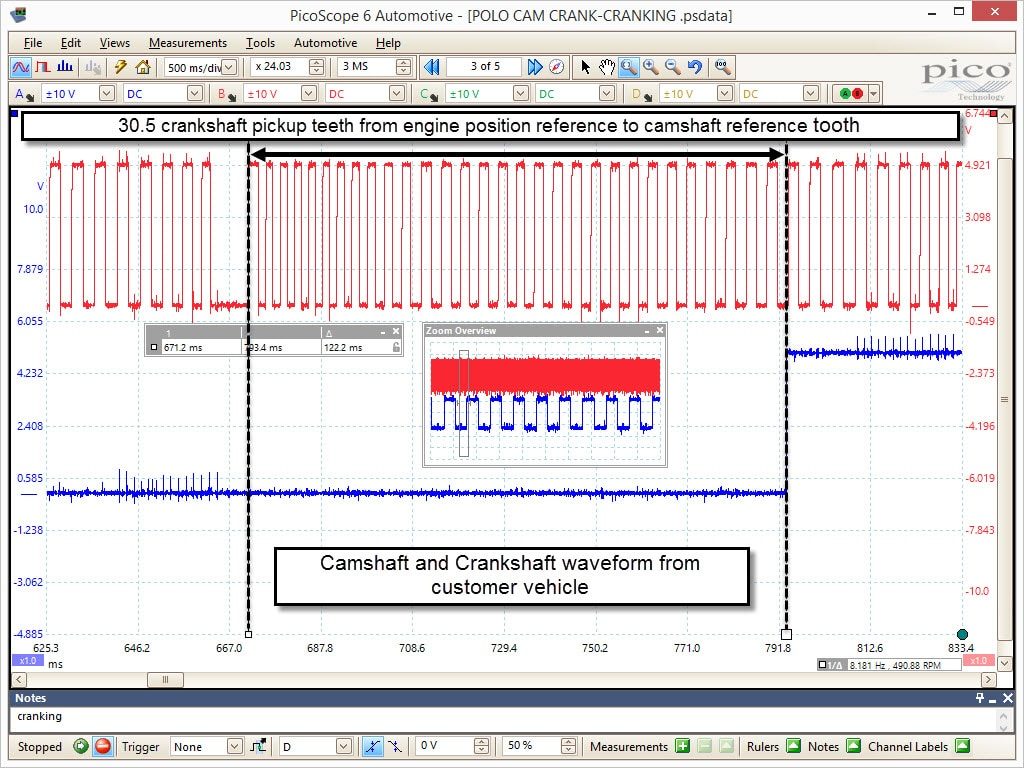The image size is (1024, 768).
Task: Toggle Rulers legend display
Action: (793, 746)
